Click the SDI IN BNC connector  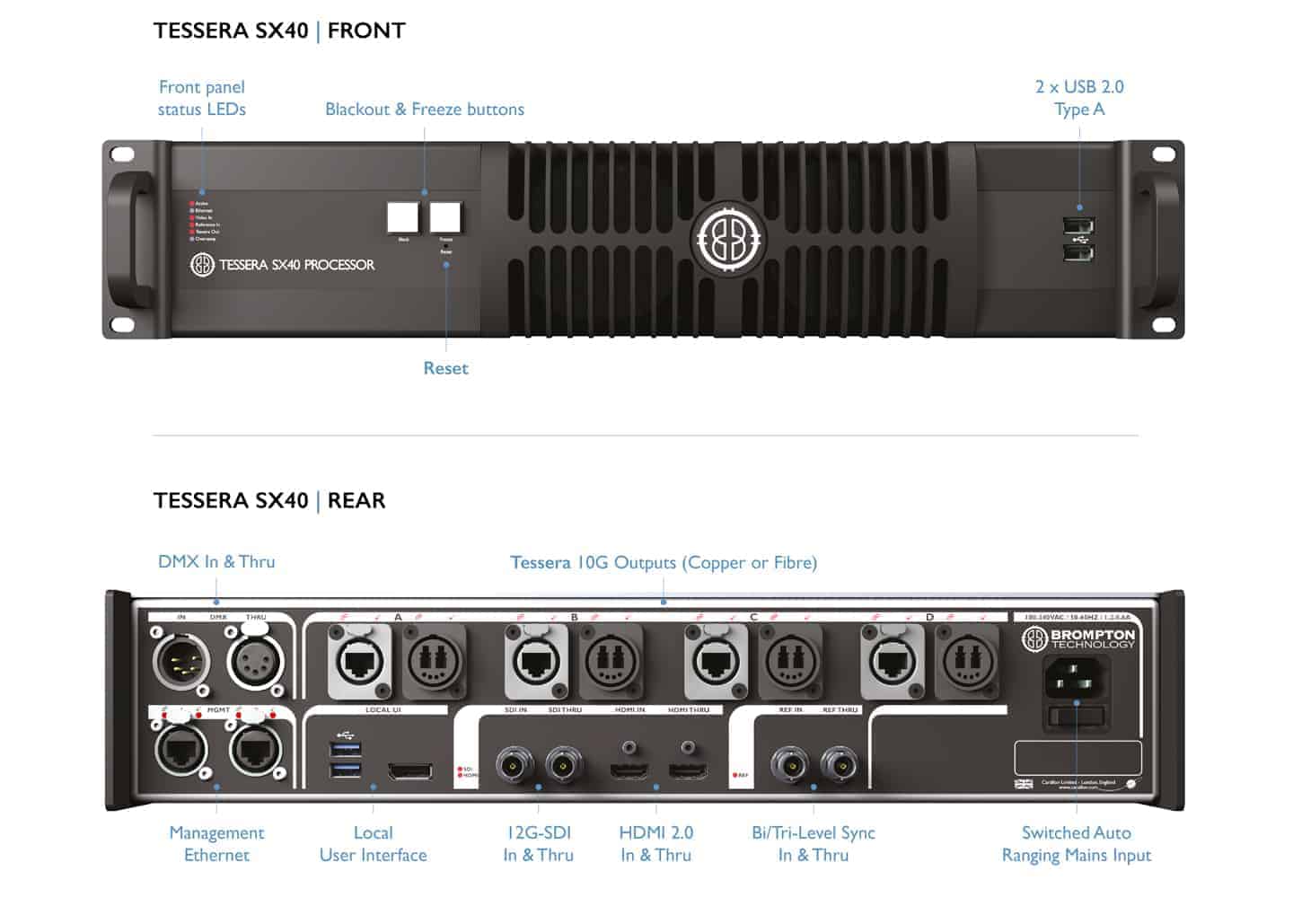(x=515, y=765)
